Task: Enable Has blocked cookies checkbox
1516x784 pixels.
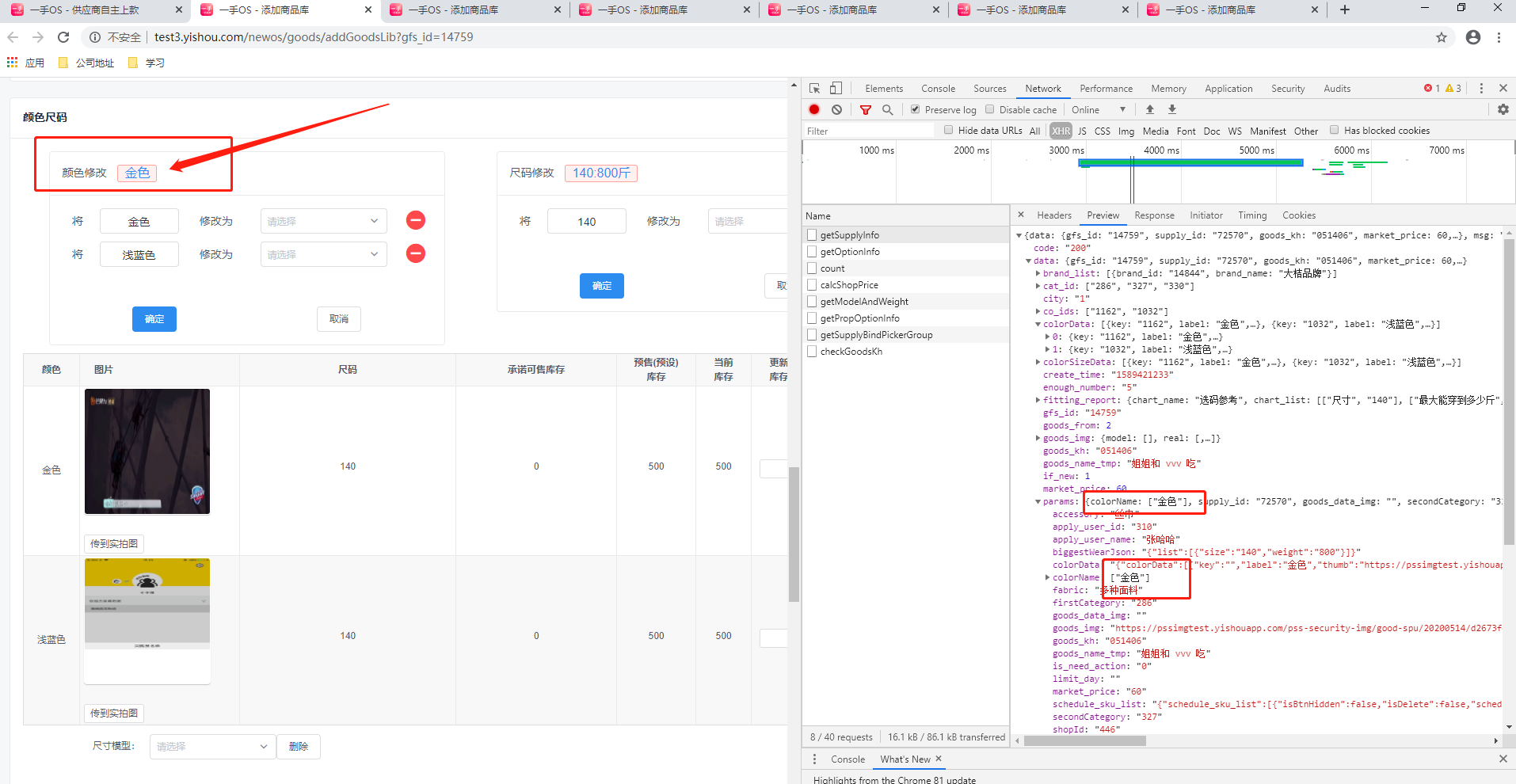Action: click(1335, 130)
